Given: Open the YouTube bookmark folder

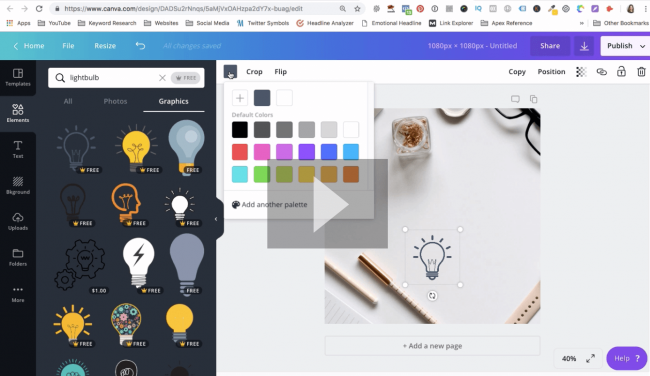Looking at the screenshot, I should click(54, 23).
